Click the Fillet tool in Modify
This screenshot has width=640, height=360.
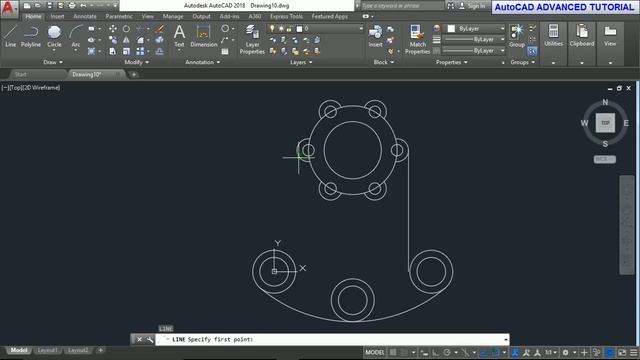tap(140, 40)
